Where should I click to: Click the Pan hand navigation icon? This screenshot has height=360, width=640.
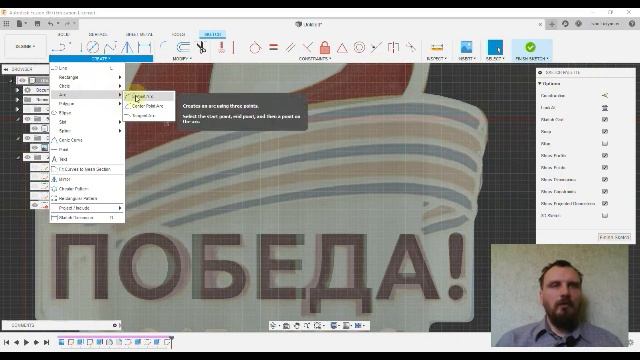[297, 325]
